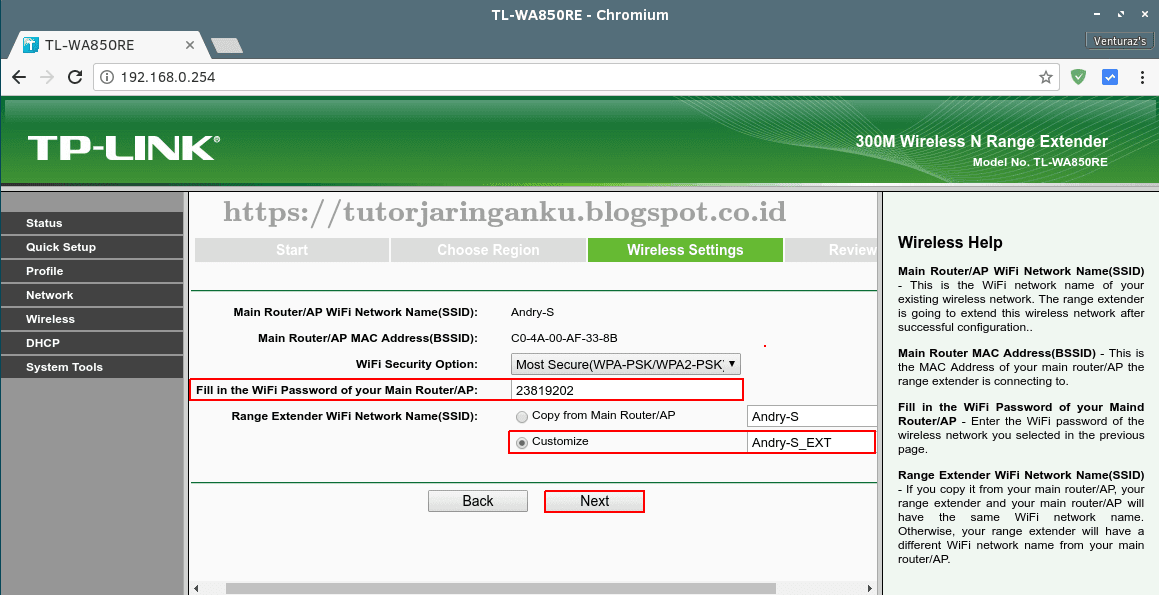Click the main router SSID value Andry-S

pyautogui.click(x=532, y=312)
